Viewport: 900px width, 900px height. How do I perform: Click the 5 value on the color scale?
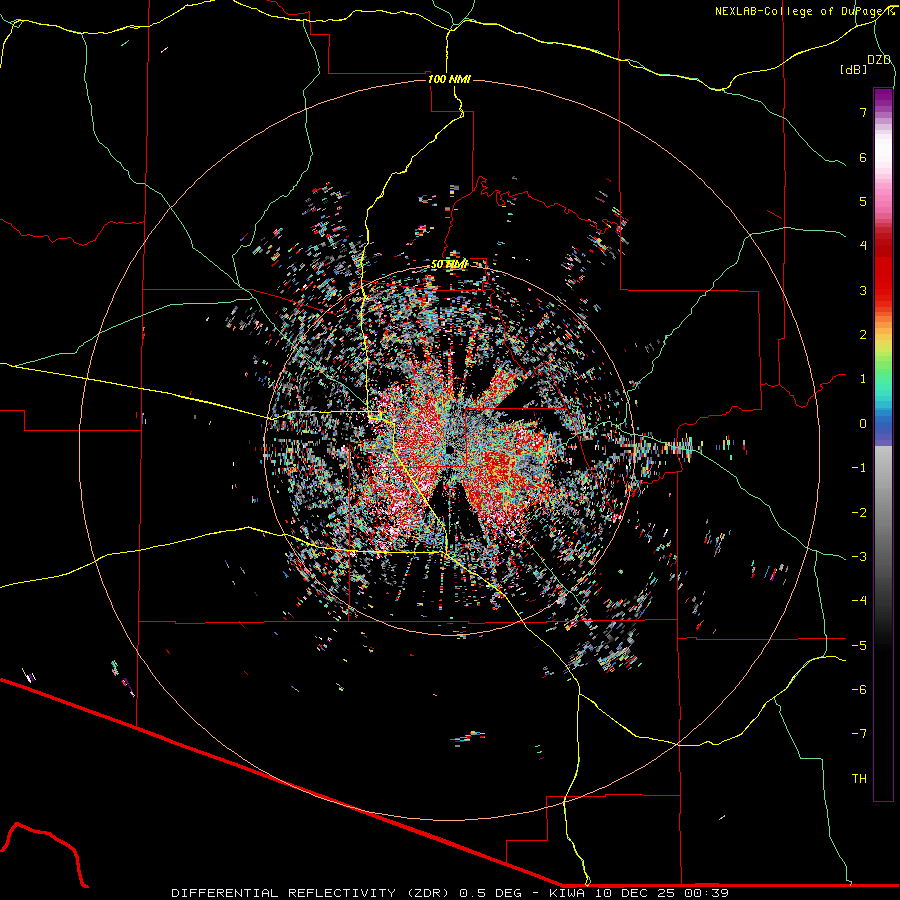[863, 201]
